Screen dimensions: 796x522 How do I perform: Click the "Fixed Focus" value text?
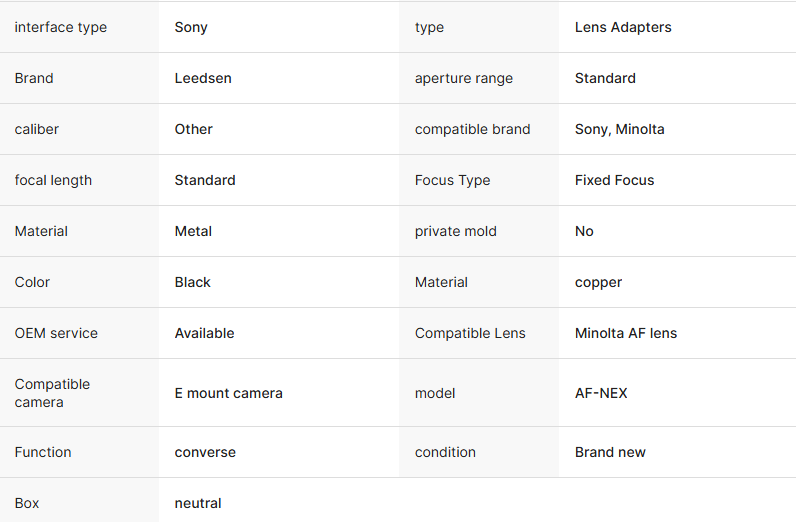tap(614, 180)
